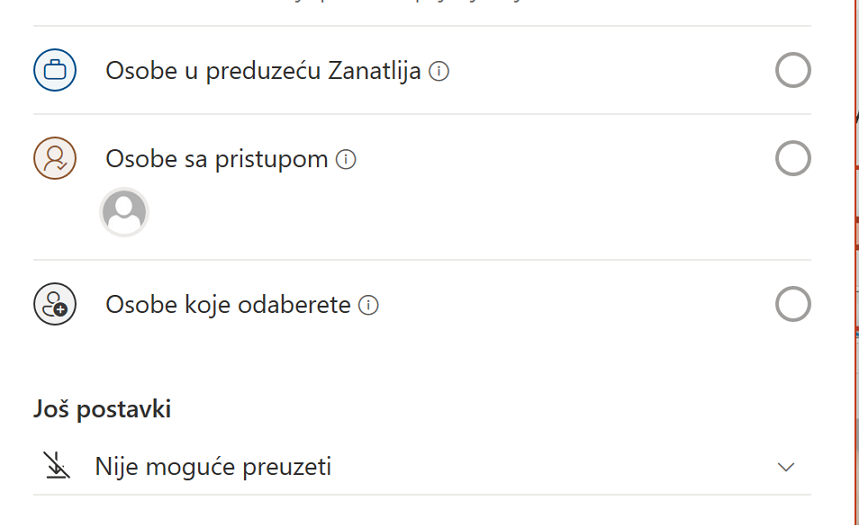Click the crossed-out download icon
The width and height of the screenshot is (859, 525).
click(x=56, y=466)
